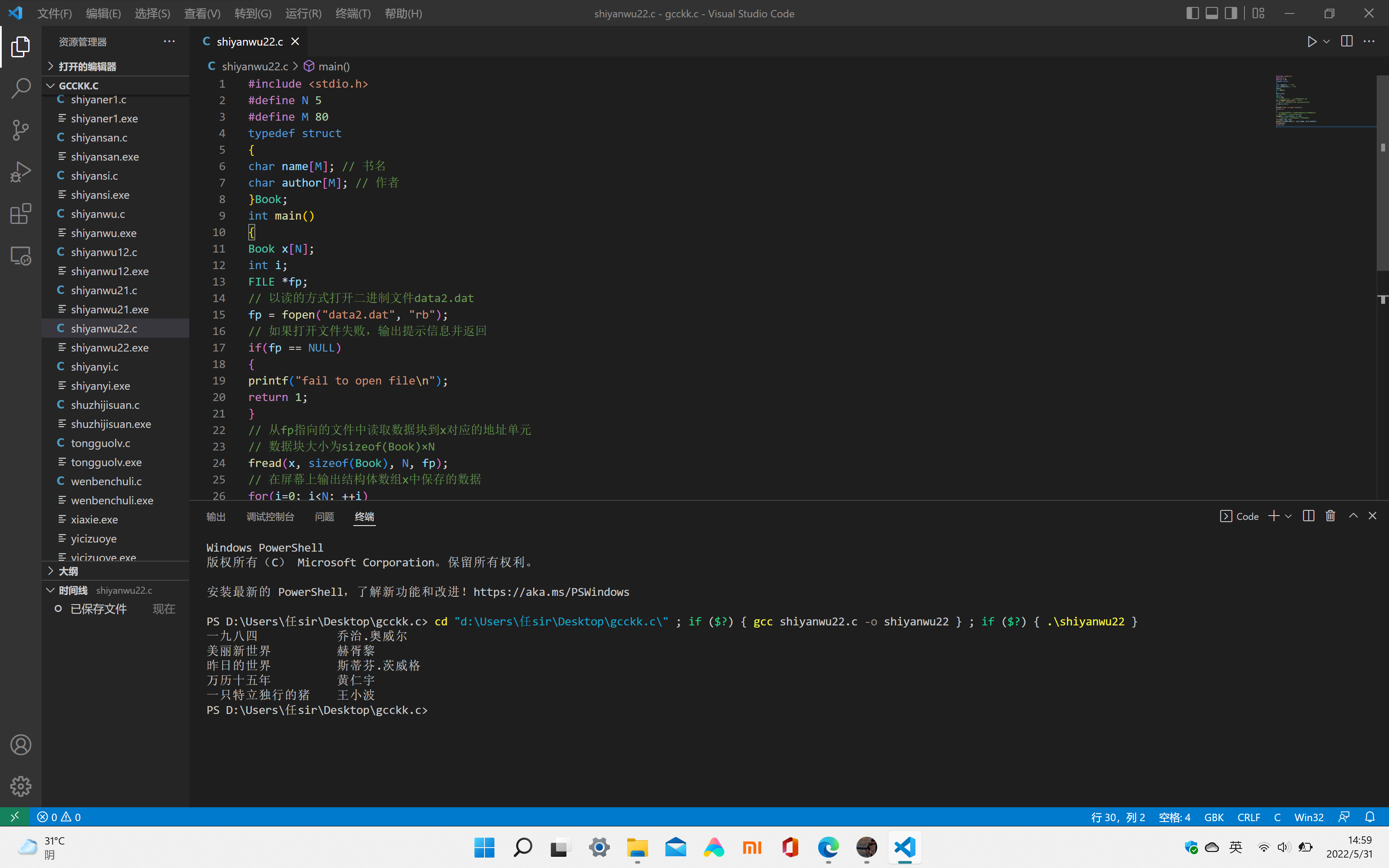Kill the terminal with trash icon
This screenshot has width=1389, height=868.
(1330, 516)
